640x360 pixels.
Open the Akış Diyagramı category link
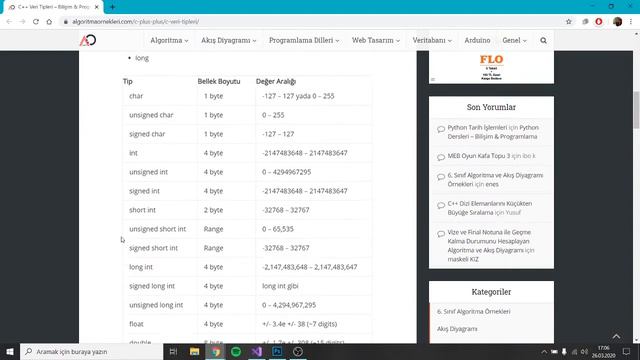(457, 329)
